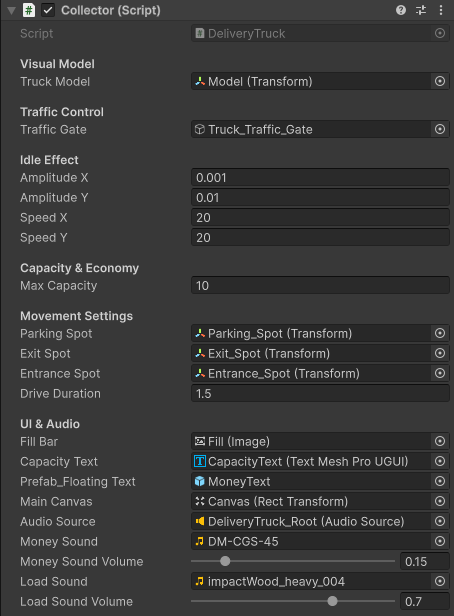Image resolution: width=454 pixels, height=616 pixels.
Task: Select the CapacityText Text Mesh Pro reference
Action: point(311,461)
